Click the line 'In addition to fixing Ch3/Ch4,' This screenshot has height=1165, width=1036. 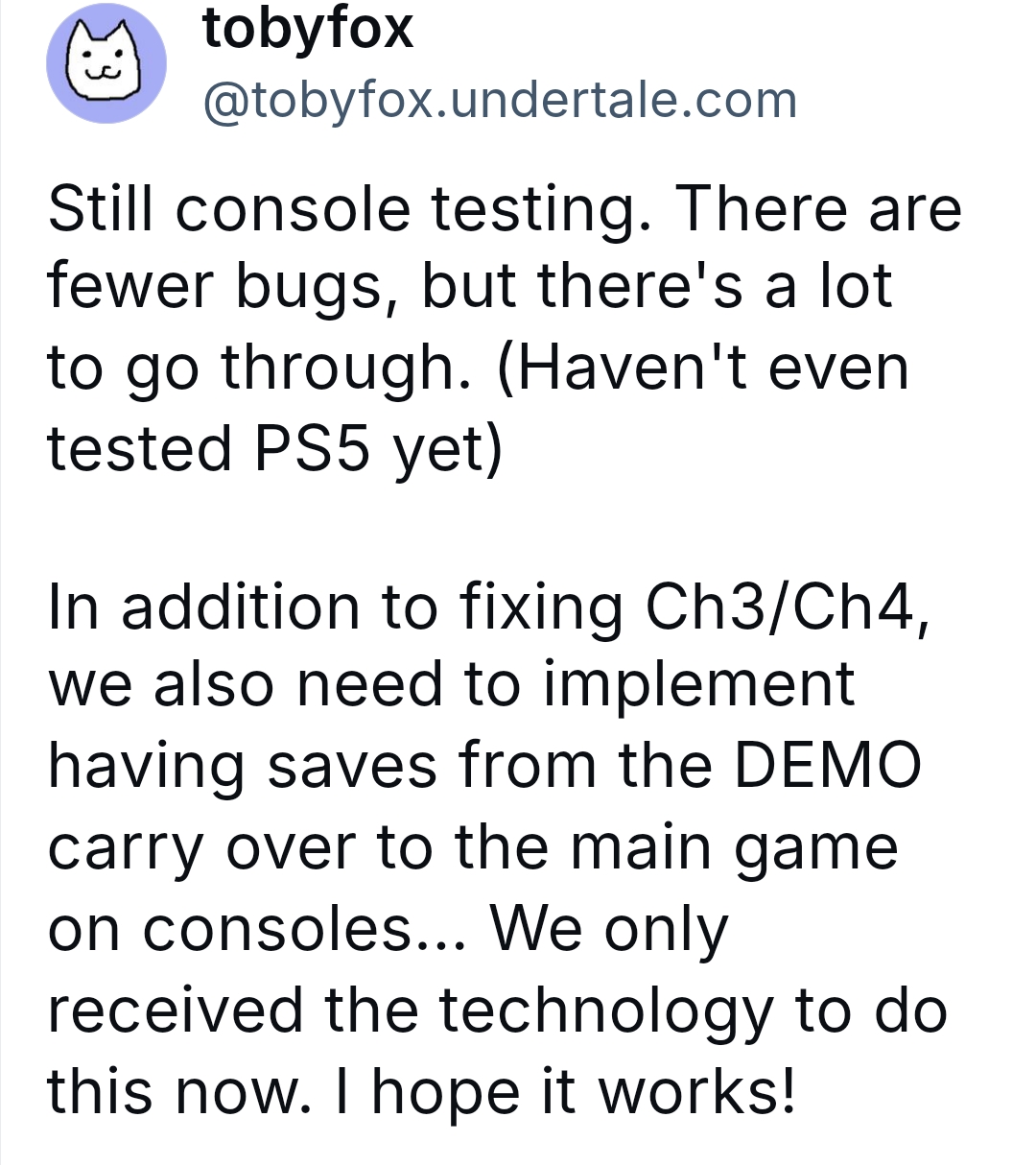[x=489, y=608]
